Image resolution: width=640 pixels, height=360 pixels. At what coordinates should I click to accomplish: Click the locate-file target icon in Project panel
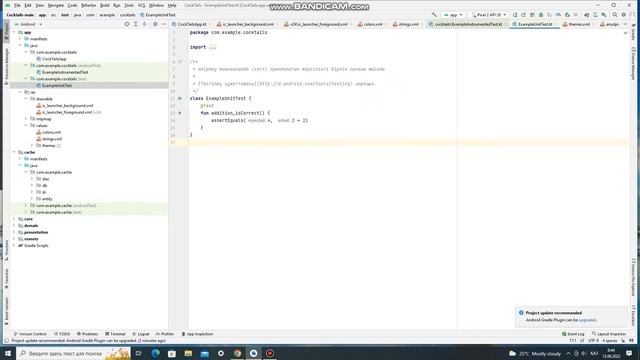127,24
